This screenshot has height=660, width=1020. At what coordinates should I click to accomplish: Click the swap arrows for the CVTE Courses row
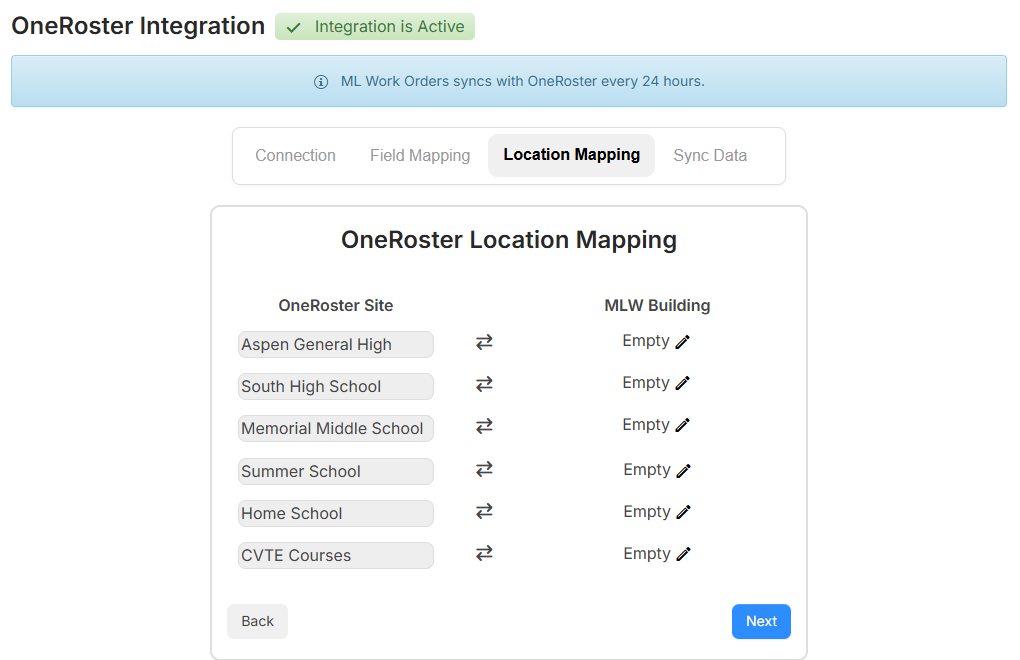(x=484, y=554)
